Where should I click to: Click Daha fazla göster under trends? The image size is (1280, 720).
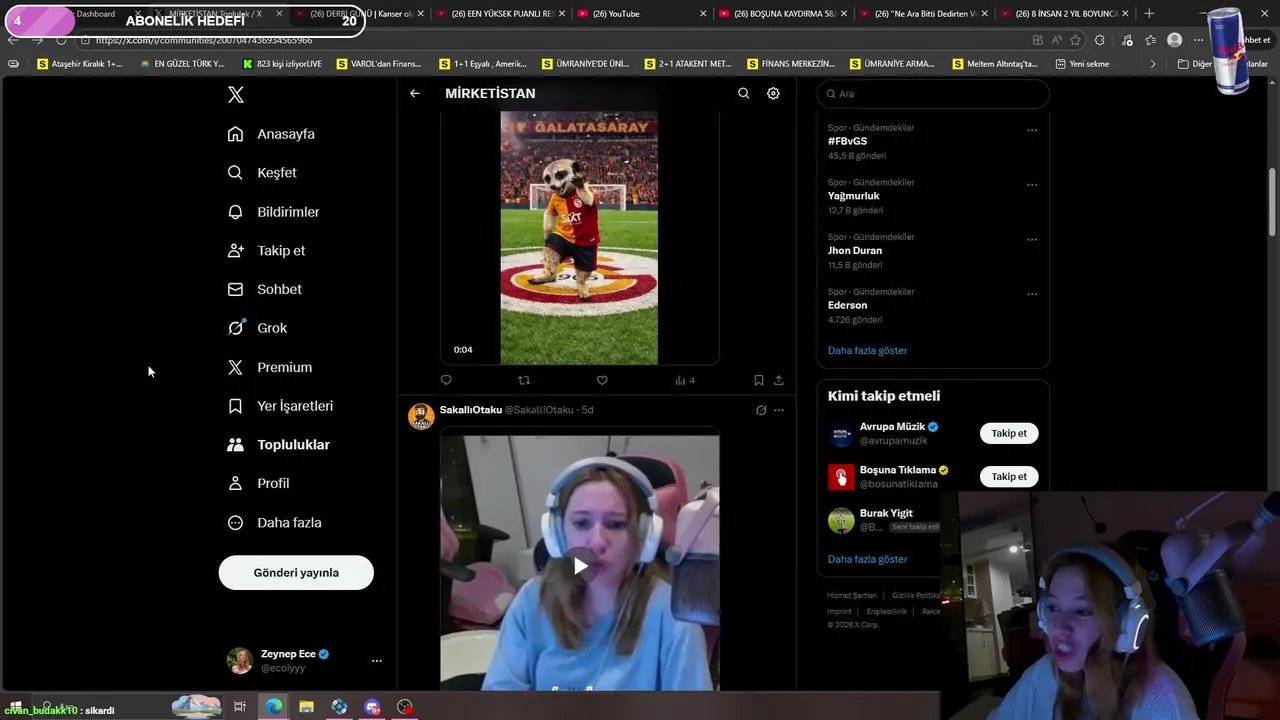[x=867, y=351]
